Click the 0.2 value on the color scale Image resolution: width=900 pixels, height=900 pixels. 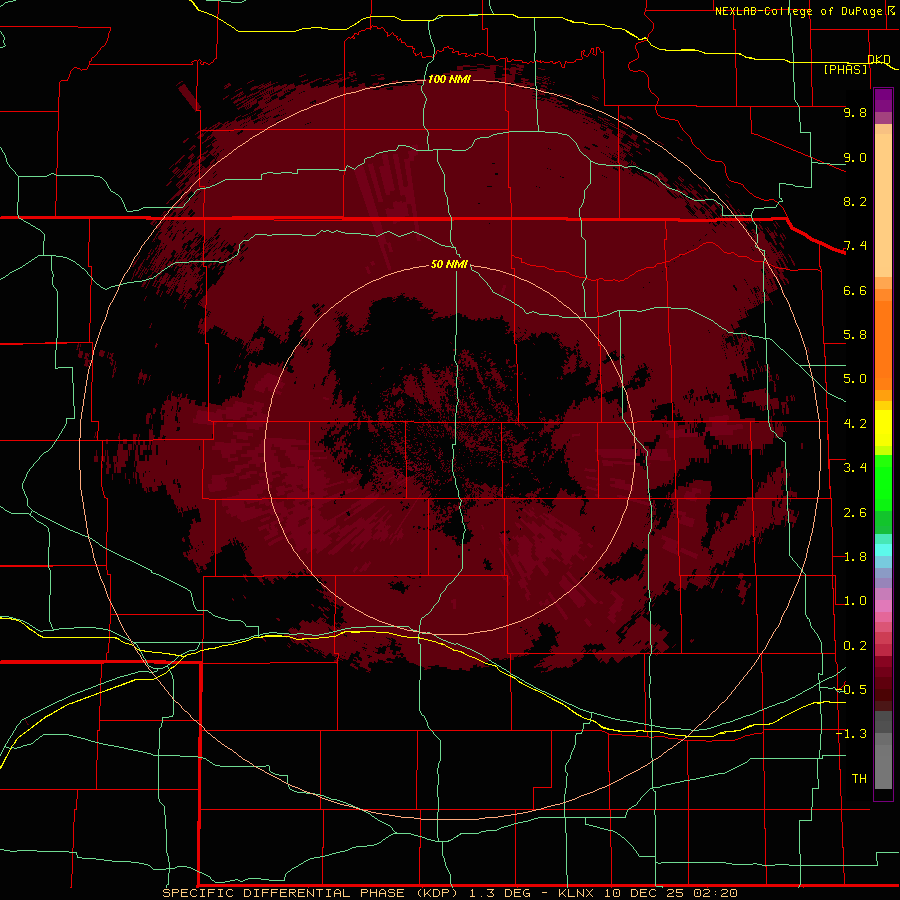pos(855,646)
